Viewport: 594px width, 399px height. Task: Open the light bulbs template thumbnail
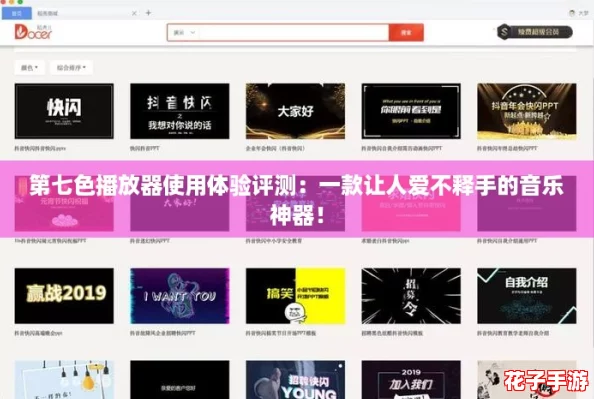point(64,380)
